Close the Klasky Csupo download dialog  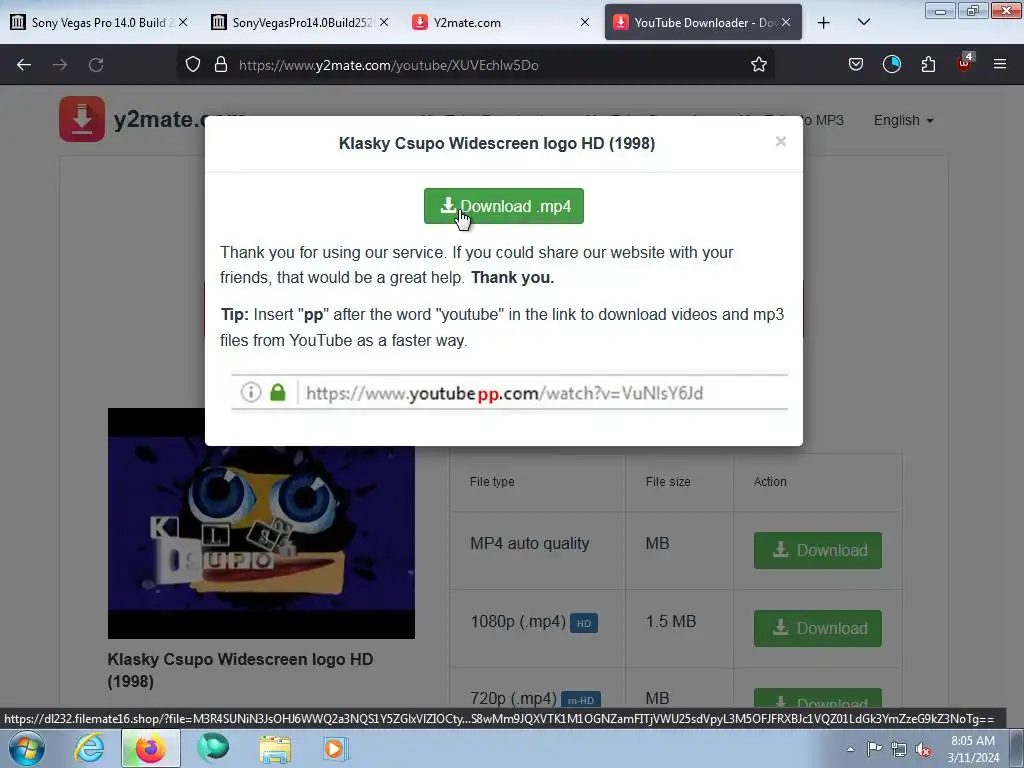coord(780,142)
